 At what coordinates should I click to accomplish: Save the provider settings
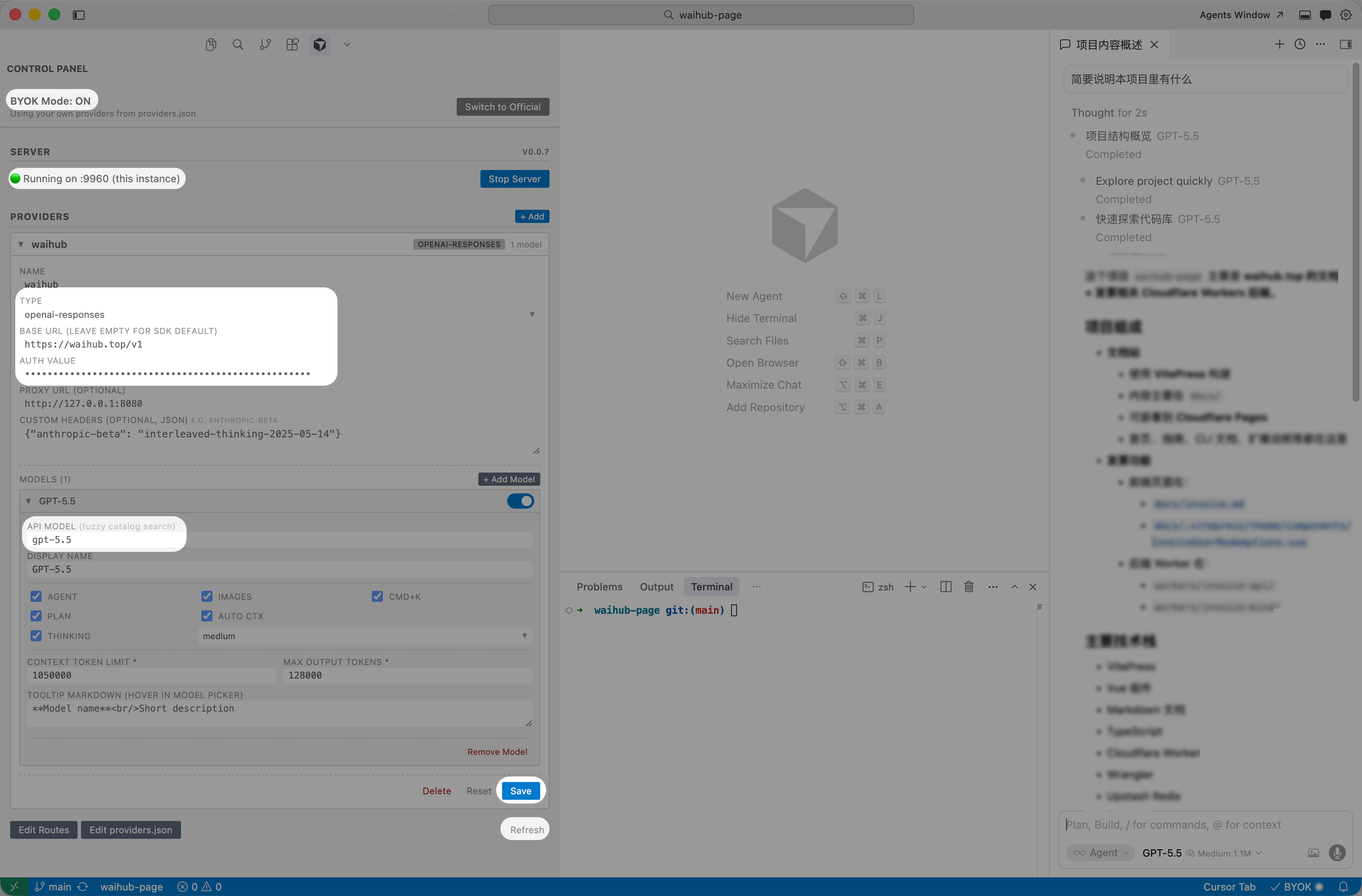[521, 791]
